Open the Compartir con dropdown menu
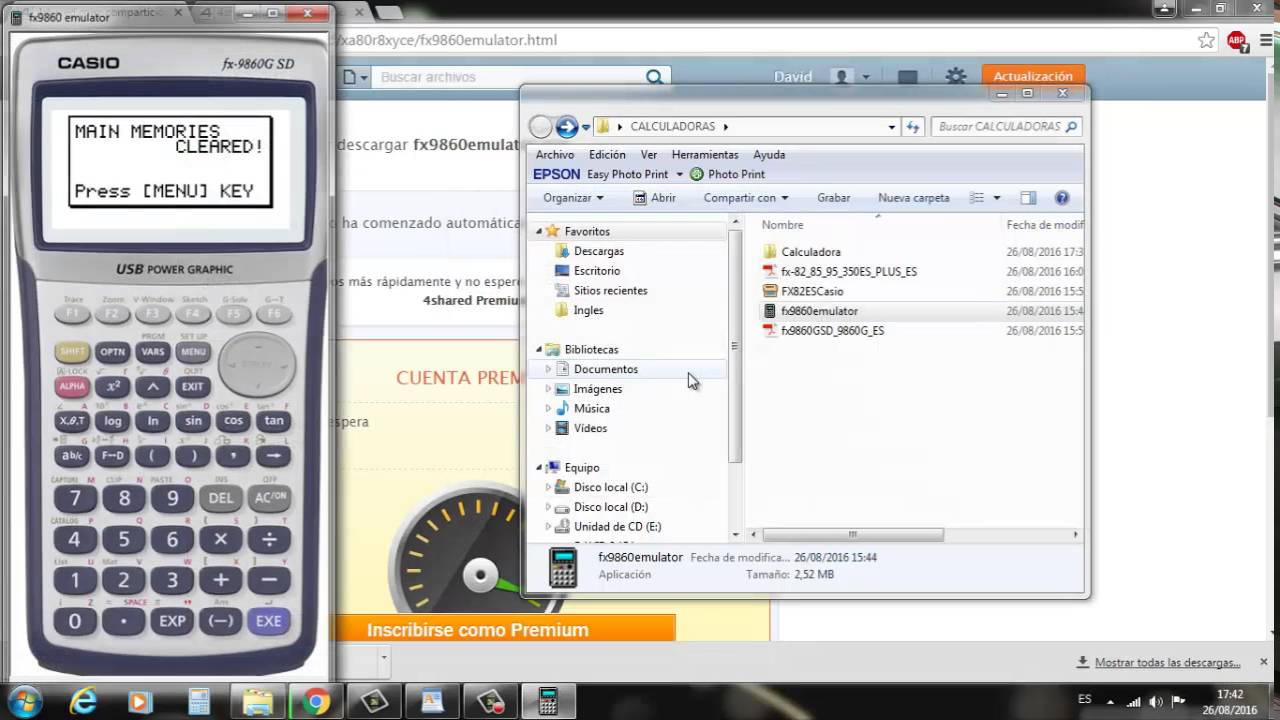 tap(746, 198)
